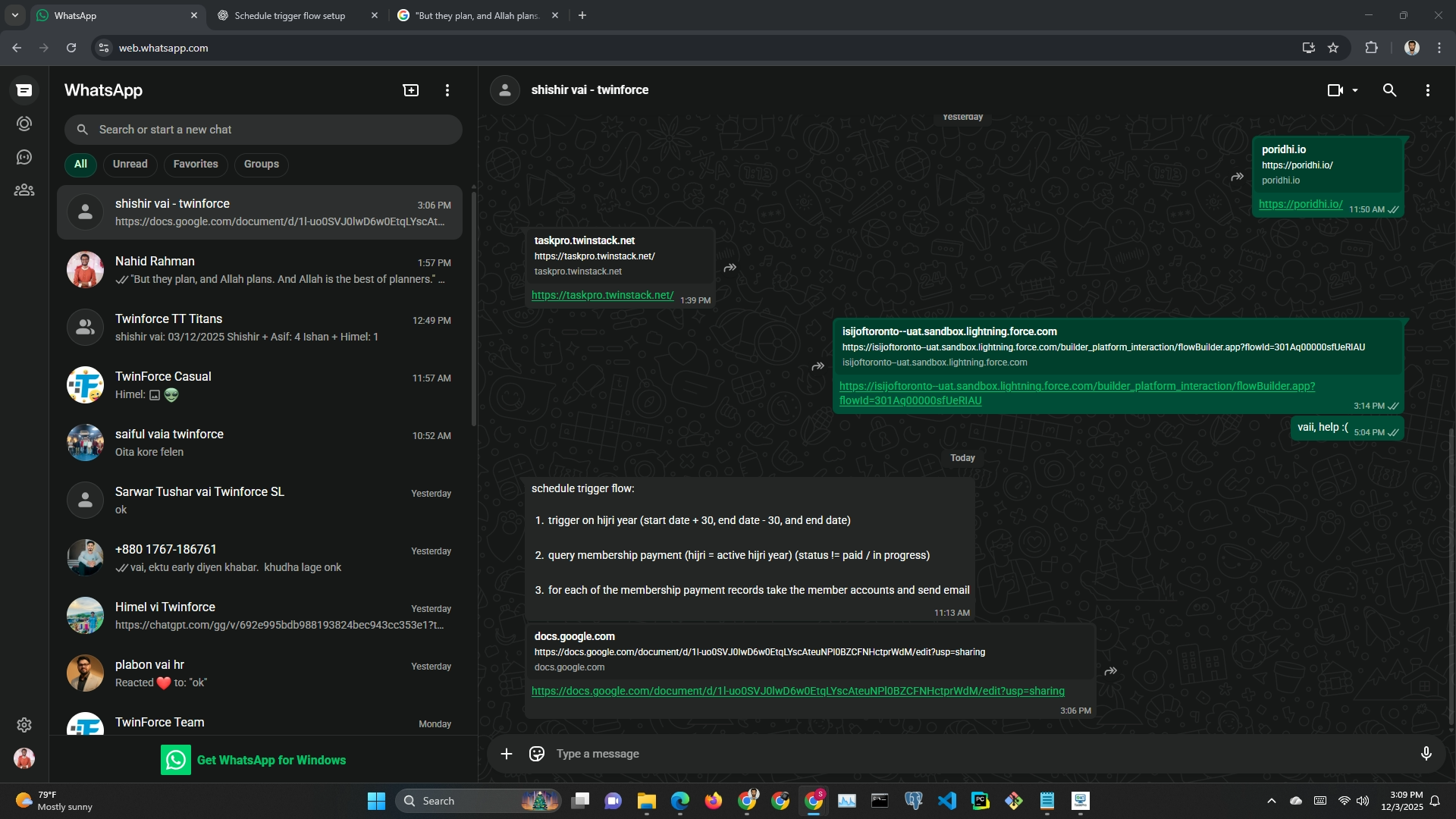Expand the video call dropdown arrow
The image size is (1456, 819).
(1355, 90)
